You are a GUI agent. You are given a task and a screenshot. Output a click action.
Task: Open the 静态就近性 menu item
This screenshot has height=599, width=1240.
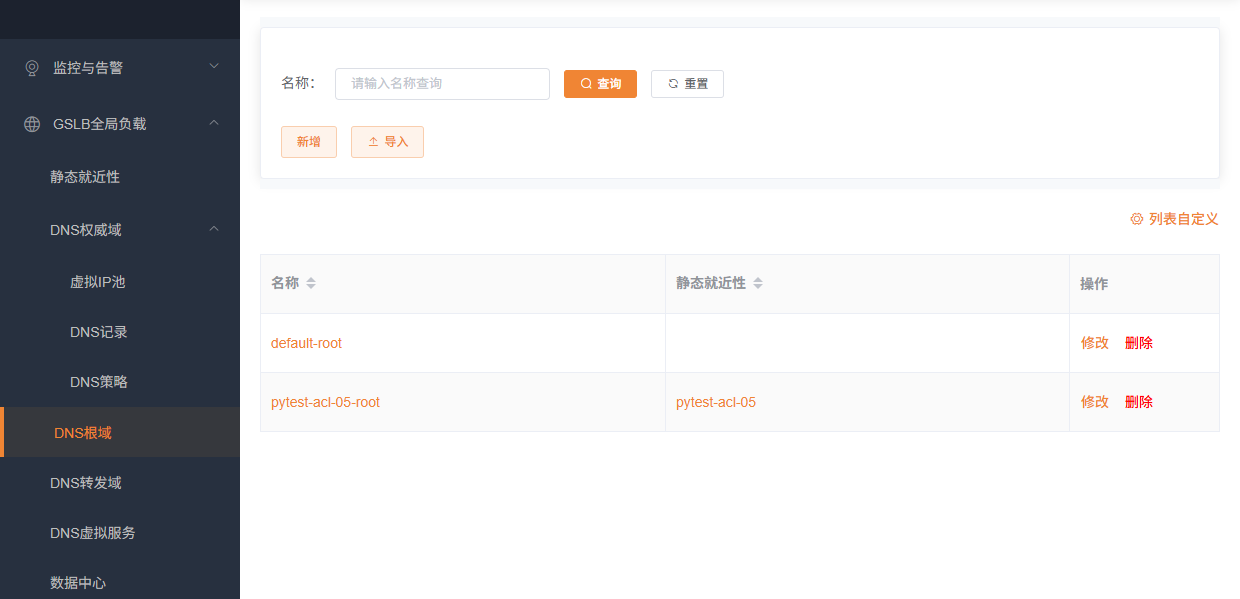[x=85, y=177]
